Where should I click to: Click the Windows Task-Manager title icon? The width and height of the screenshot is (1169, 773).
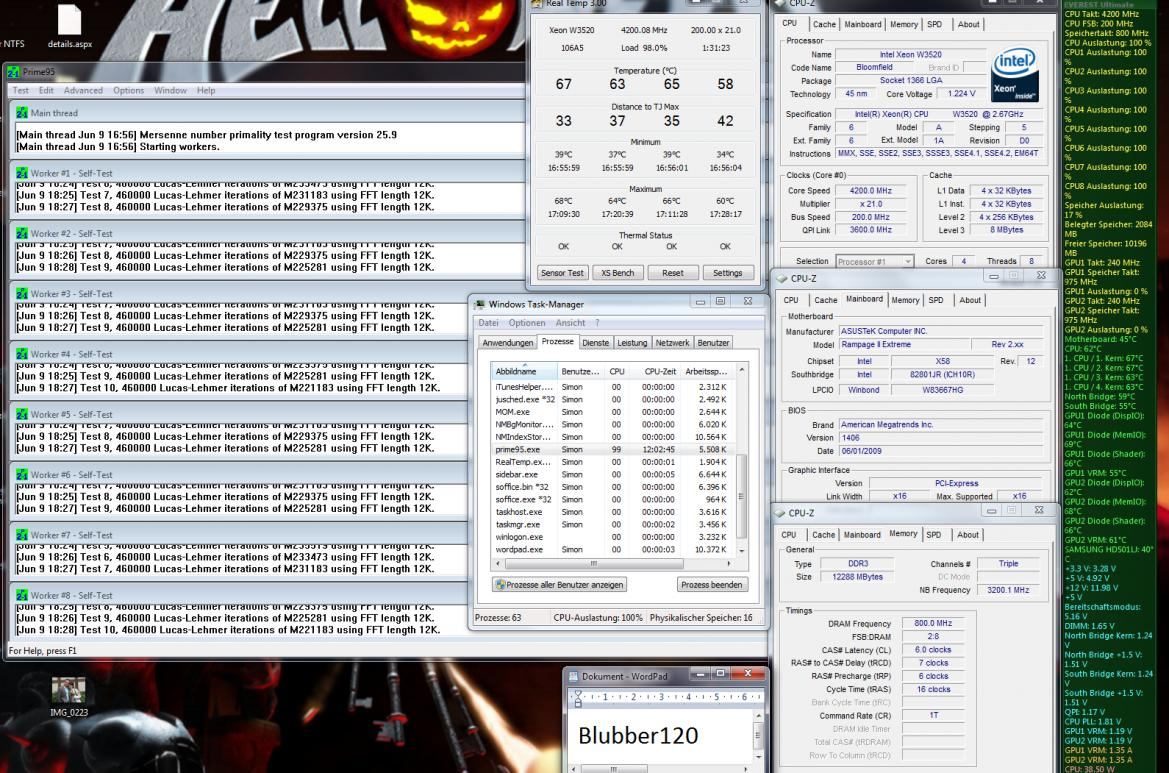[x=480, y=304]
